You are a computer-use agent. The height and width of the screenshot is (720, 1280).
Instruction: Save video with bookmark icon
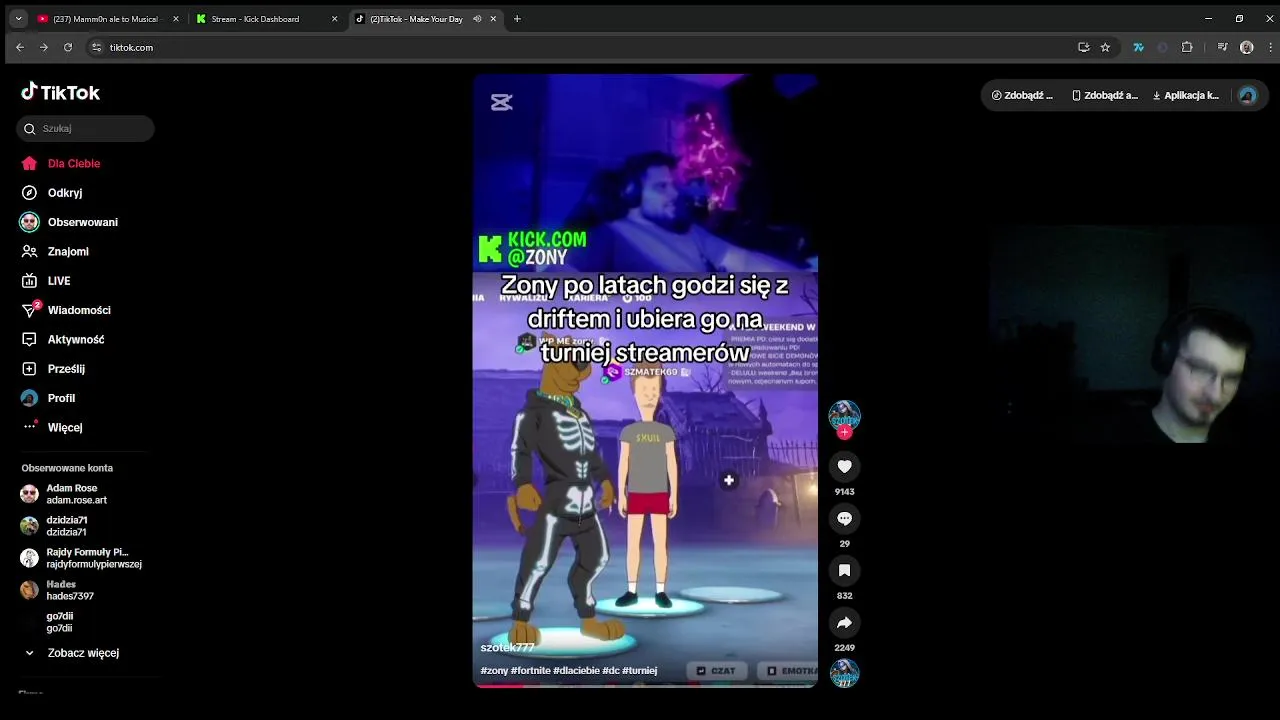pyautogui.click(x=844, y=570)
